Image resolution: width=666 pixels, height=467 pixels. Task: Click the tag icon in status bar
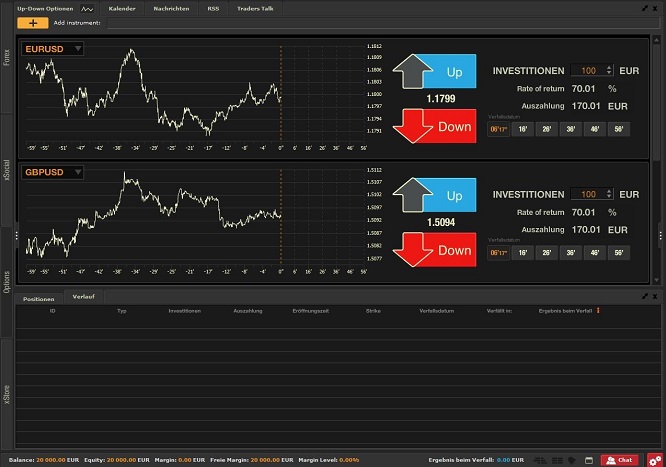572,460
